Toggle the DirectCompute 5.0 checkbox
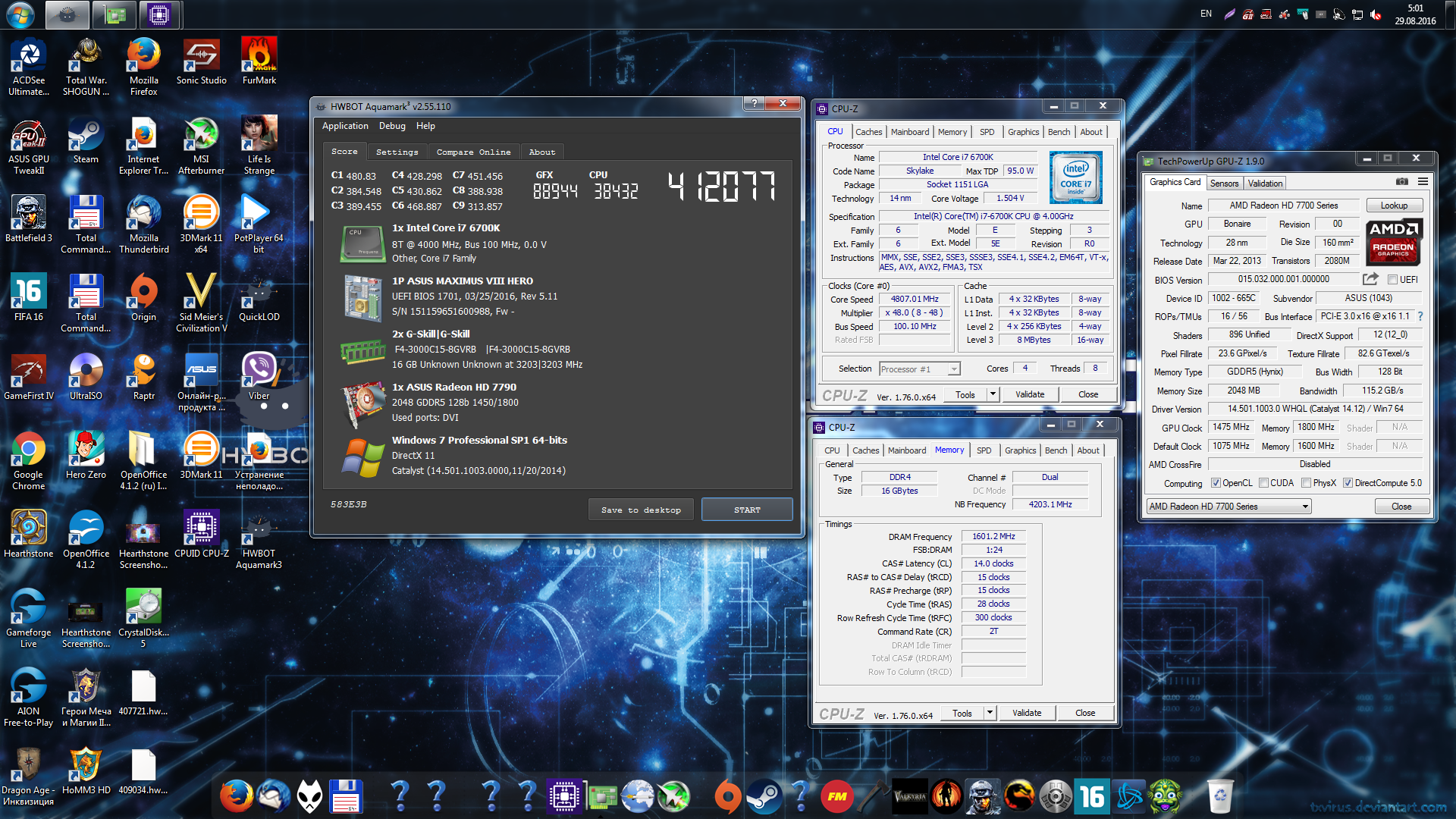 [1348, 483]
